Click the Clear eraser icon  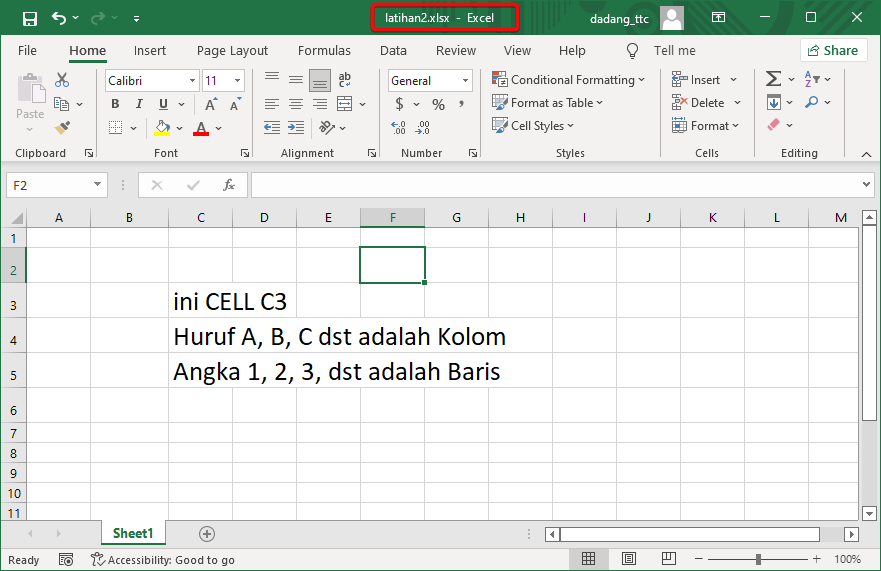774,125
